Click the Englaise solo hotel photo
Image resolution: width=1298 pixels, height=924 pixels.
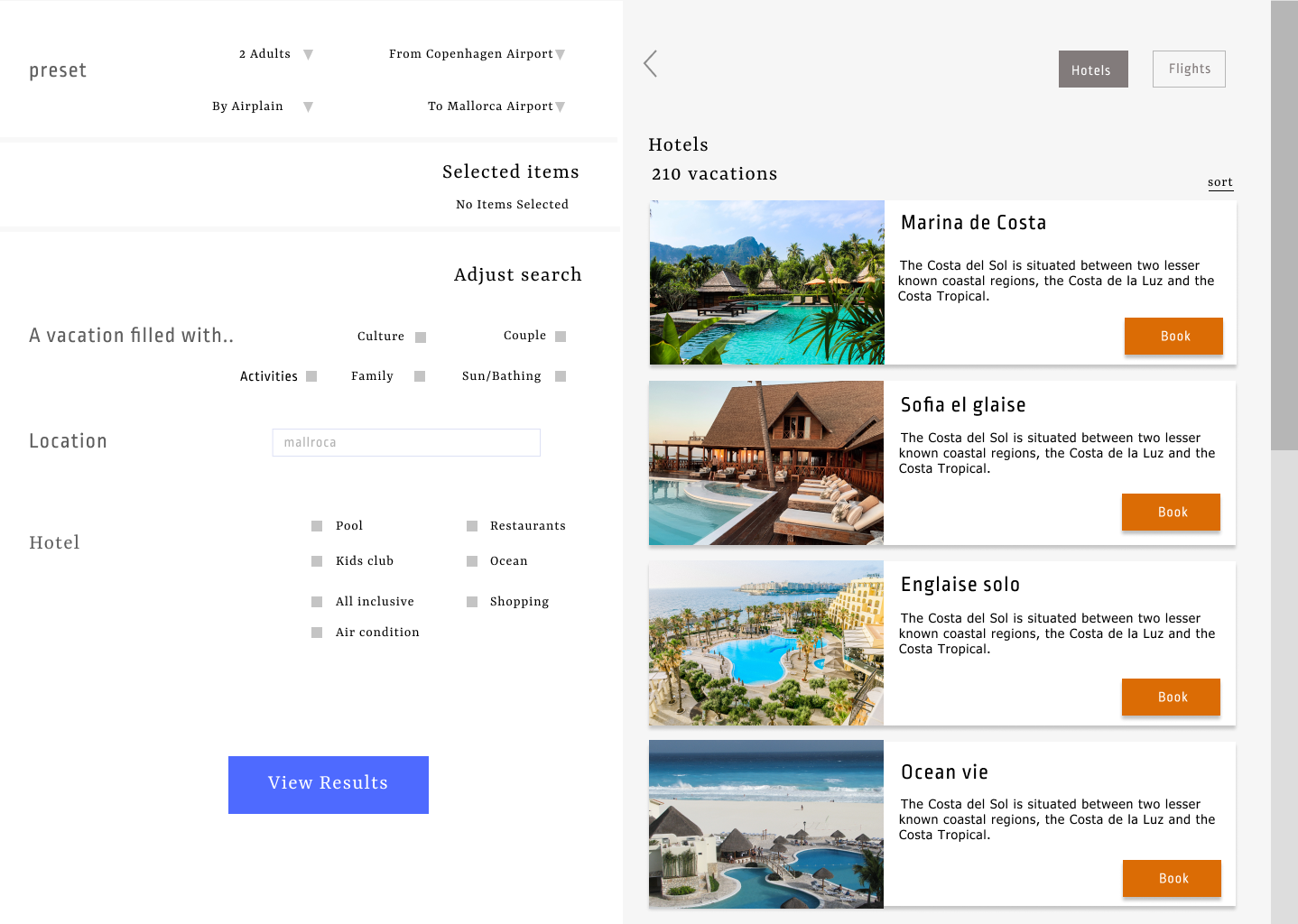tap(765, 643)
